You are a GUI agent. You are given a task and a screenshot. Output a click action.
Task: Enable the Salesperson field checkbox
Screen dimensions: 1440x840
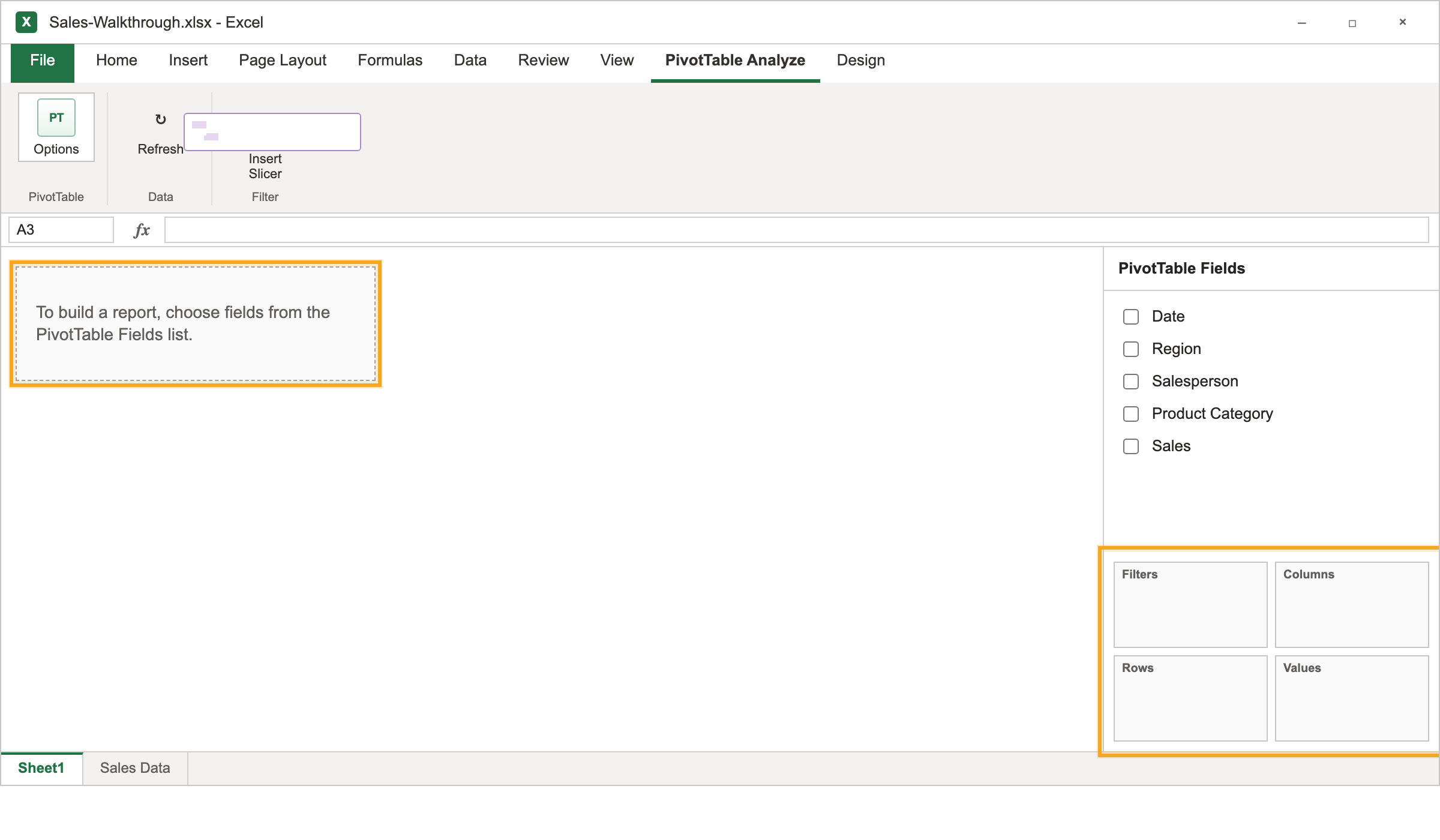point(1131,382)
